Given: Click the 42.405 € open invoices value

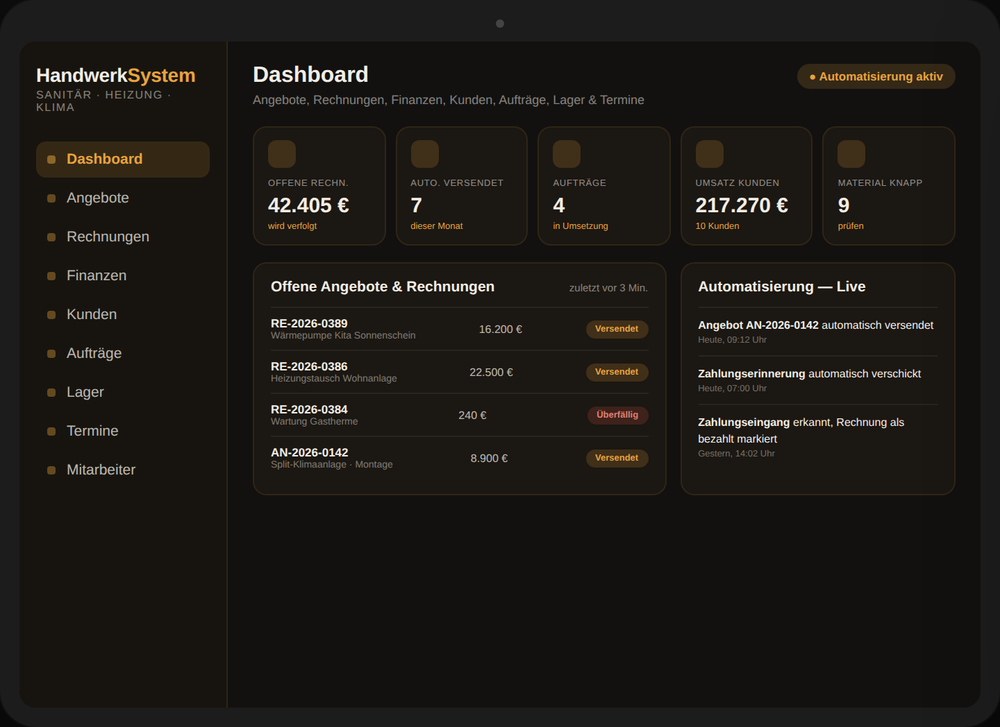Looking at the screenshot, I should [x=309, y=205].
